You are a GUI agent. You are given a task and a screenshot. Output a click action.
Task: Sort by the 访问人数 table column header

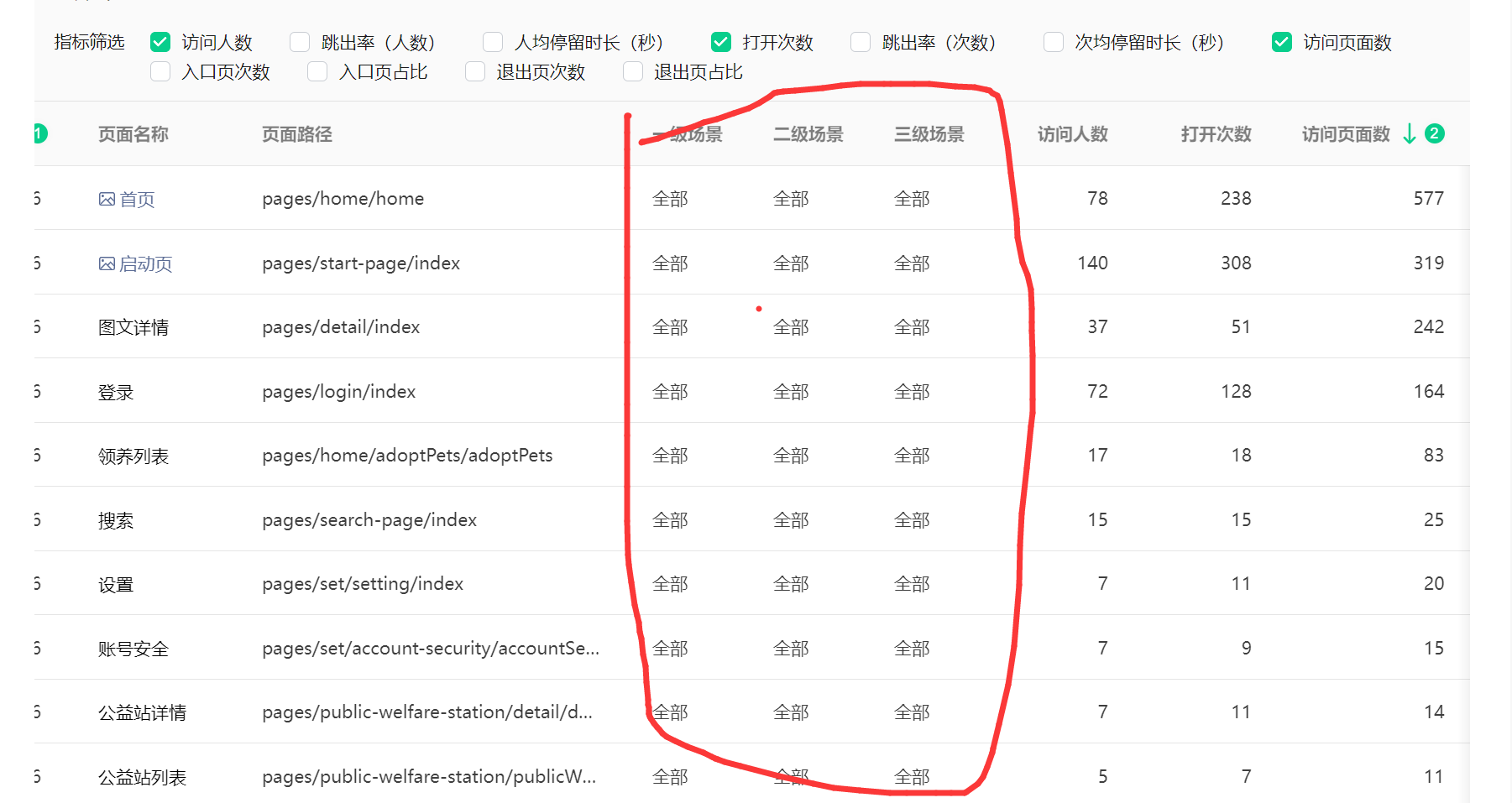click(x=1073, y=134)
